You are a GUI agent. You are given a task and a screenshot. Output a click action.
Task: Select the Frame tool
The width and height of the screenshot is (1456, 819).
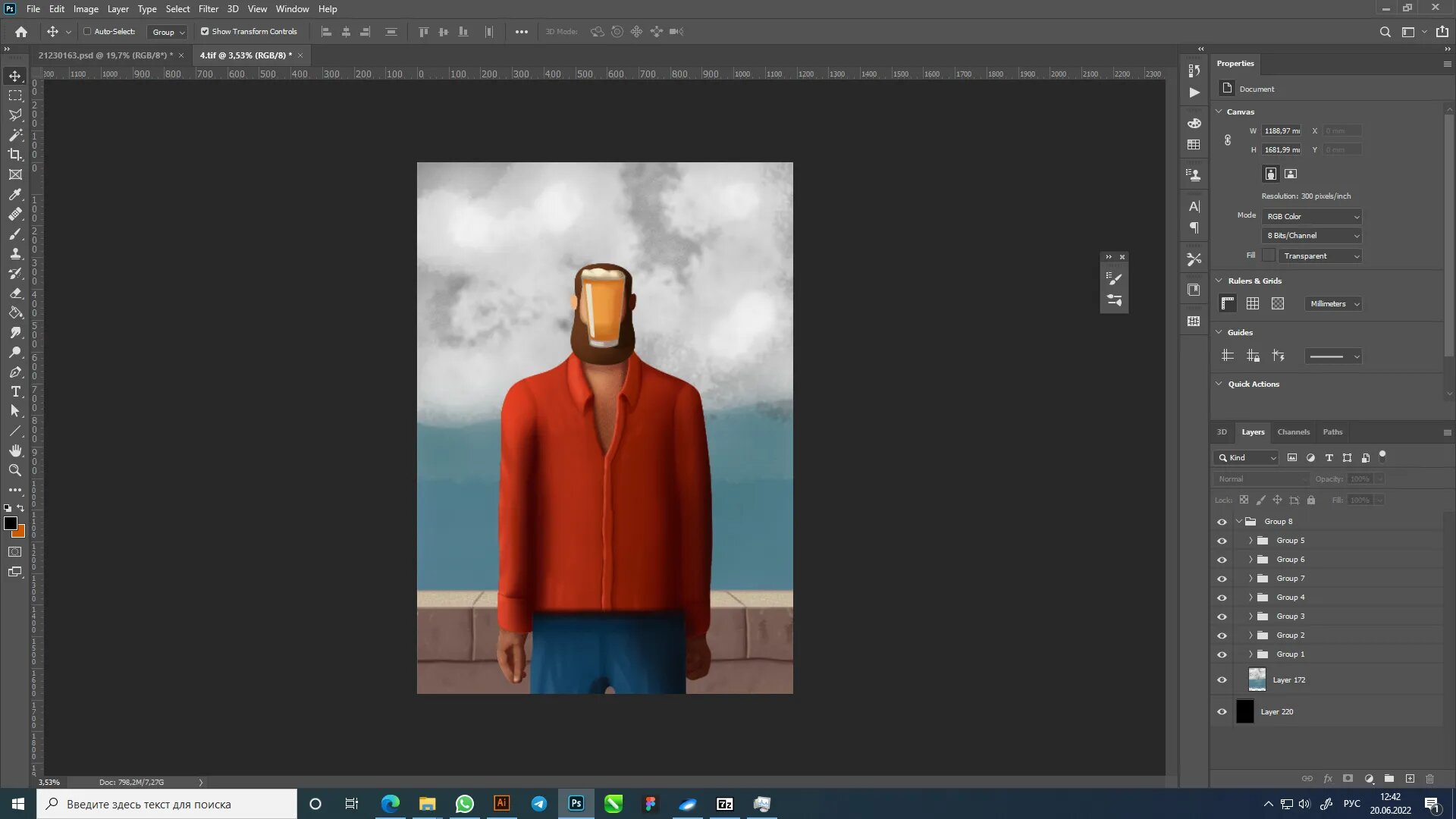(x=15, y=174)
